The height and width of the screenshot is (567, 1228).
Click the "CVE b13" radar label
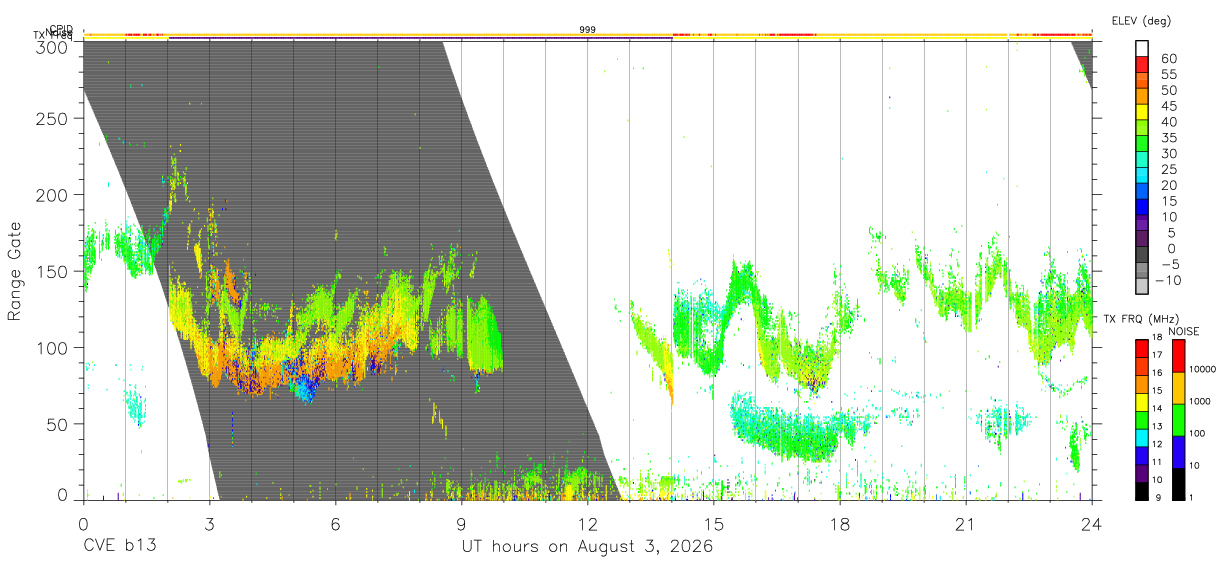[x=119, y=547]
